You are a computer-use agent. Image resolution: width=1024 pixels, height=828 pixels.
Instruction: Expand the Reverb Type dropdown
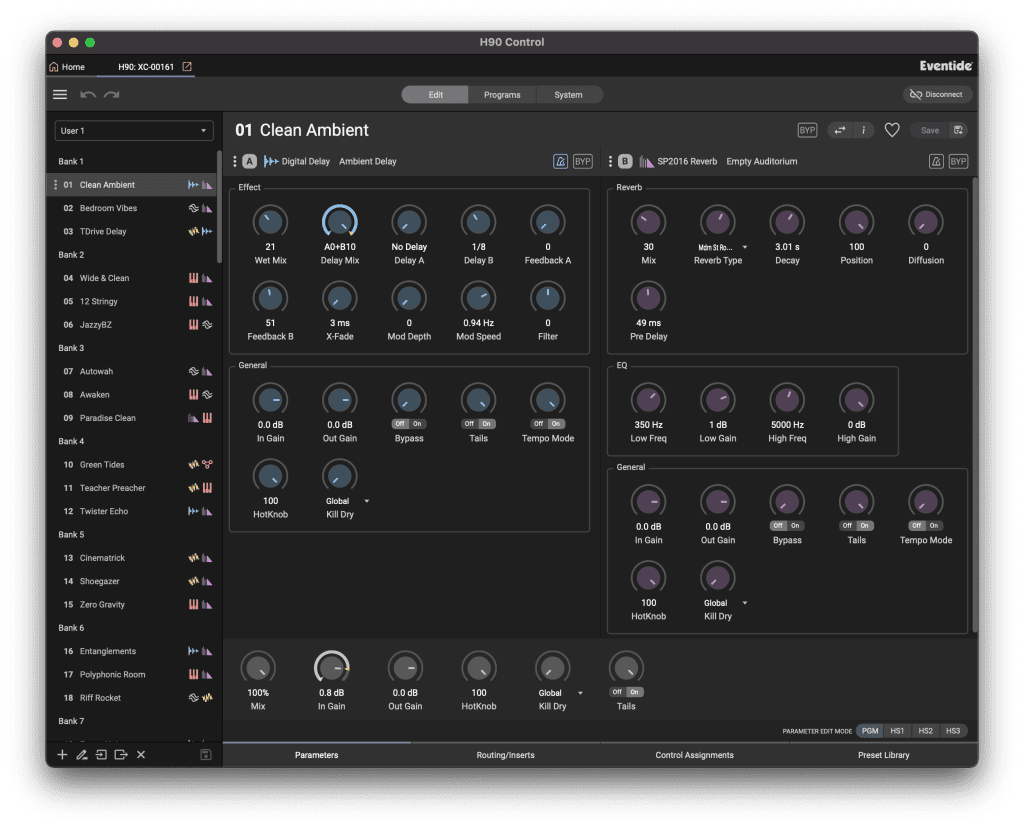point(744,246)
